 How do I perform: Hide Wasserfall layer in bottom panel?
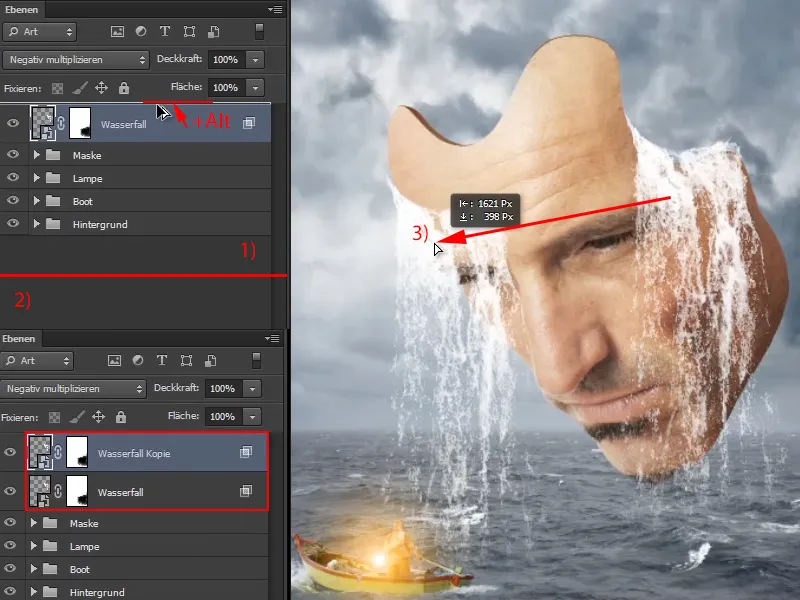pyautogui.click(x=10, y=491)
